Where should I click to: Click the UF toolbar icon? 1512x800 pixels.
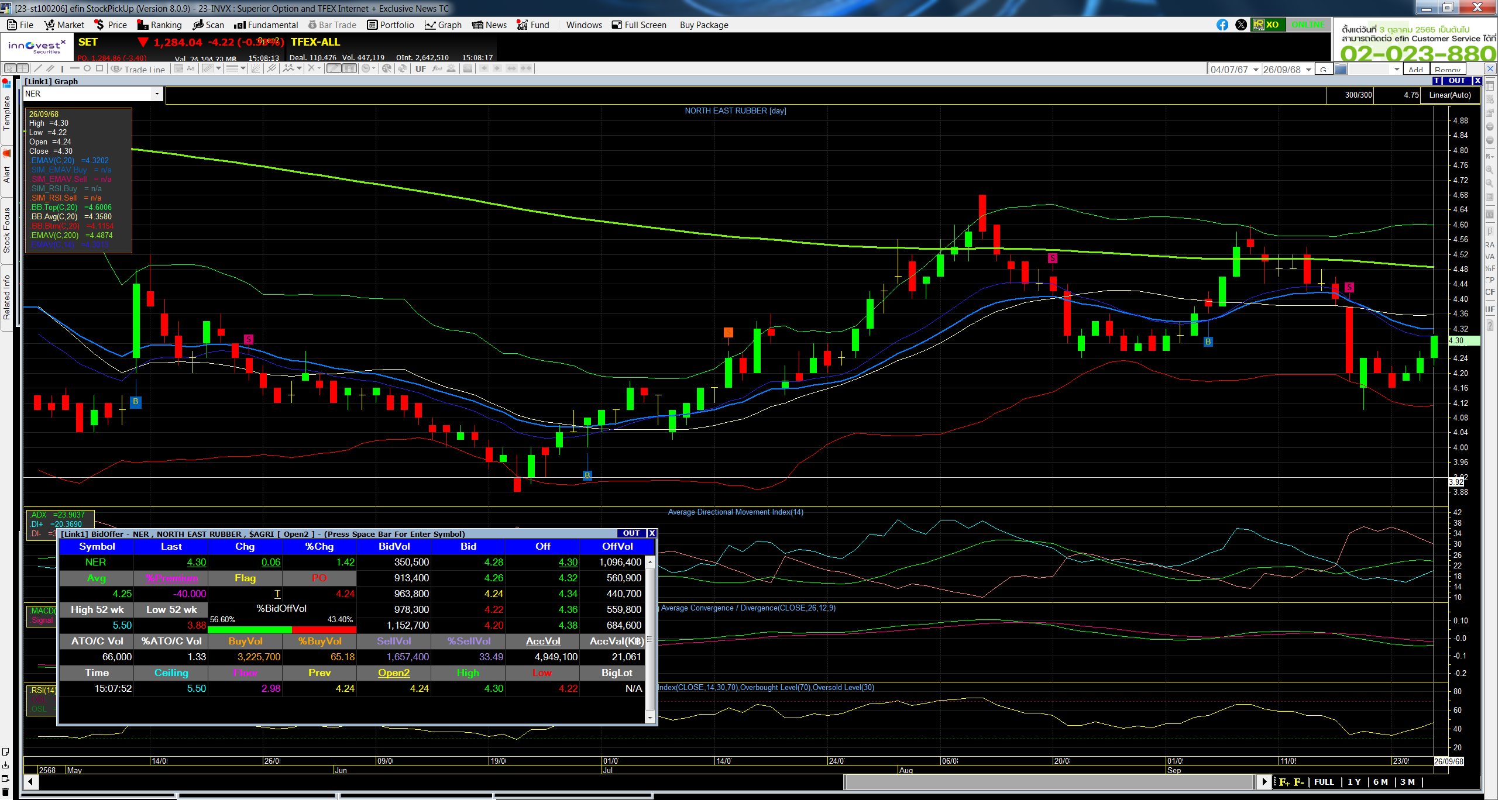[420, 68]
